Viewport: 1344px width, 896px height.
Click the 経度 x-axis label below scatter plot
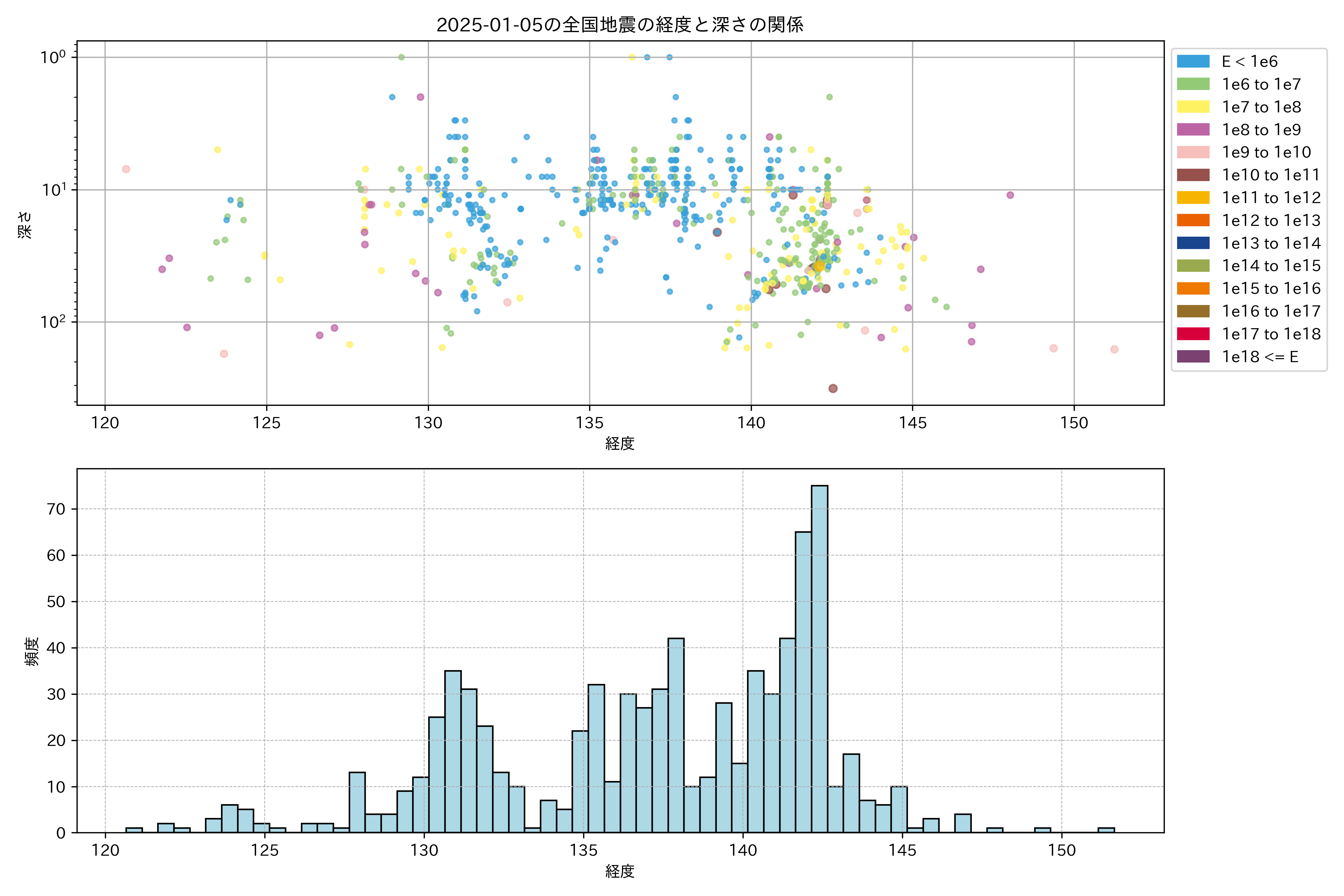click(620, 444)
